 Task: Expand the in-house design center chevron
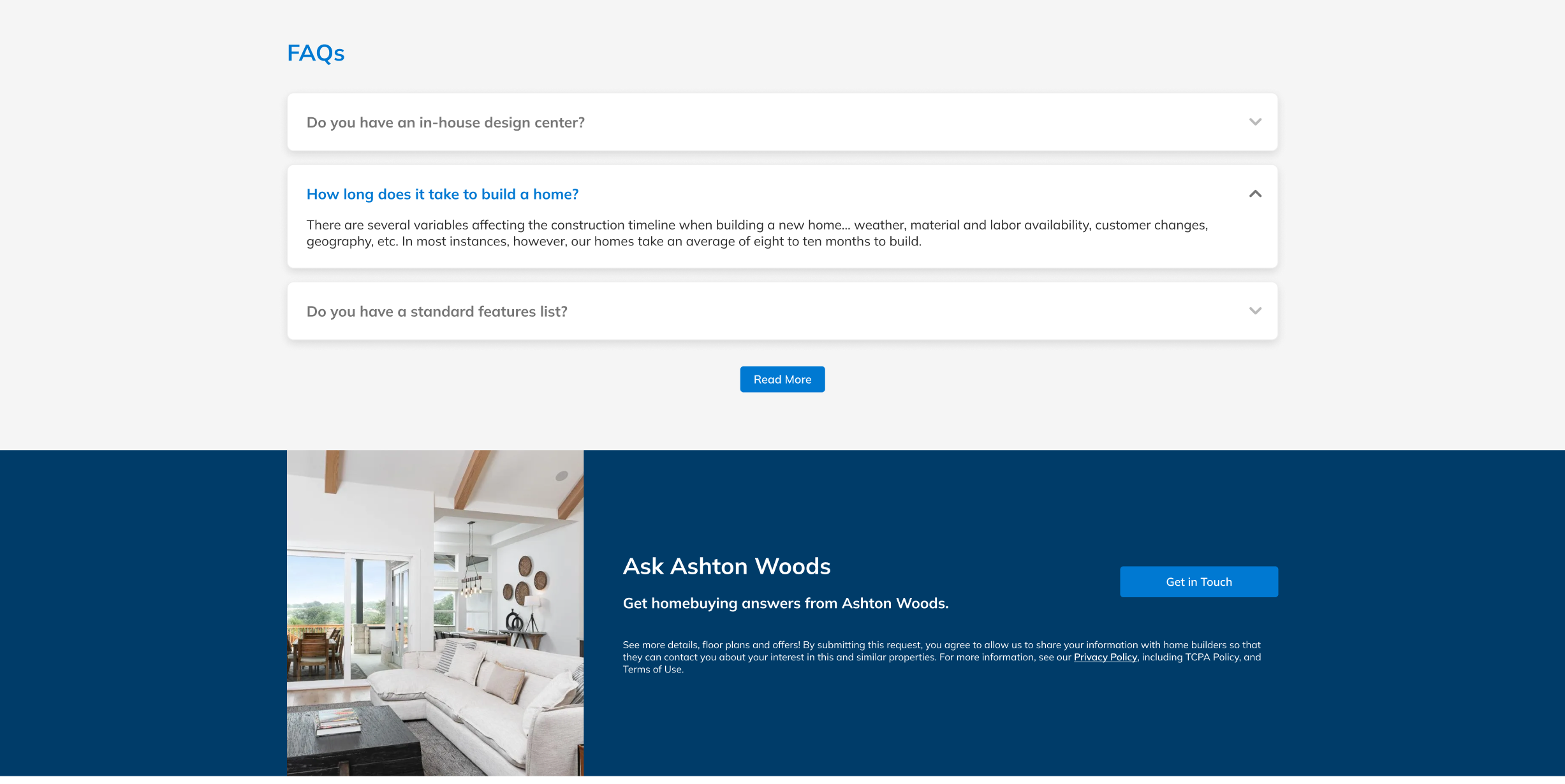[1255, 122]
